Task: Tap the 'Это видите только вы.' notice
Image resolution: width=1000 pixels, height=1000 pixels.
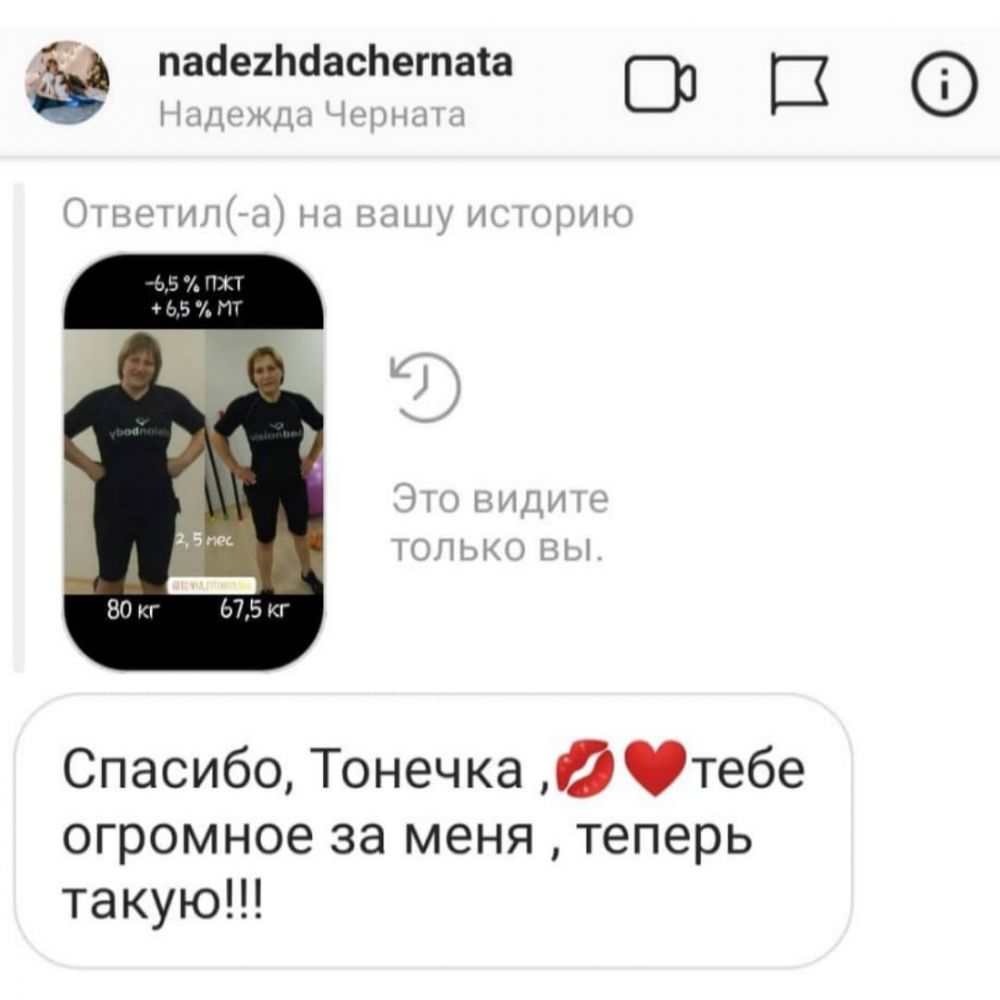Action: [500, 523]
